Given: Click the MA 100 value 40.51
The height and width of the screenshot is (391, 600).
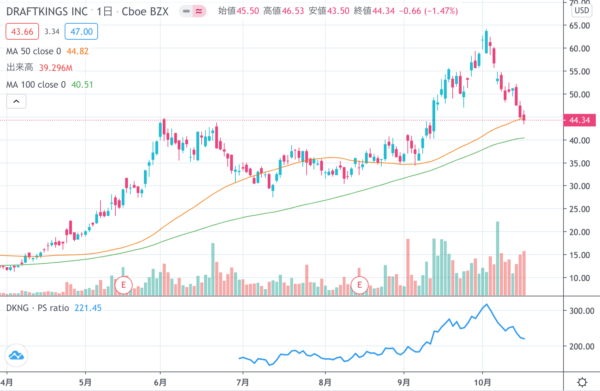Looking at the screenshot, I should (82, 85).
